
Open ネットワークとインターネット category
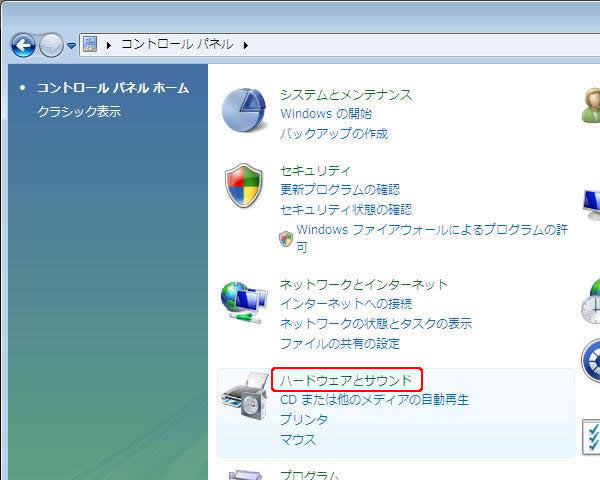click(x=364, y=284)
